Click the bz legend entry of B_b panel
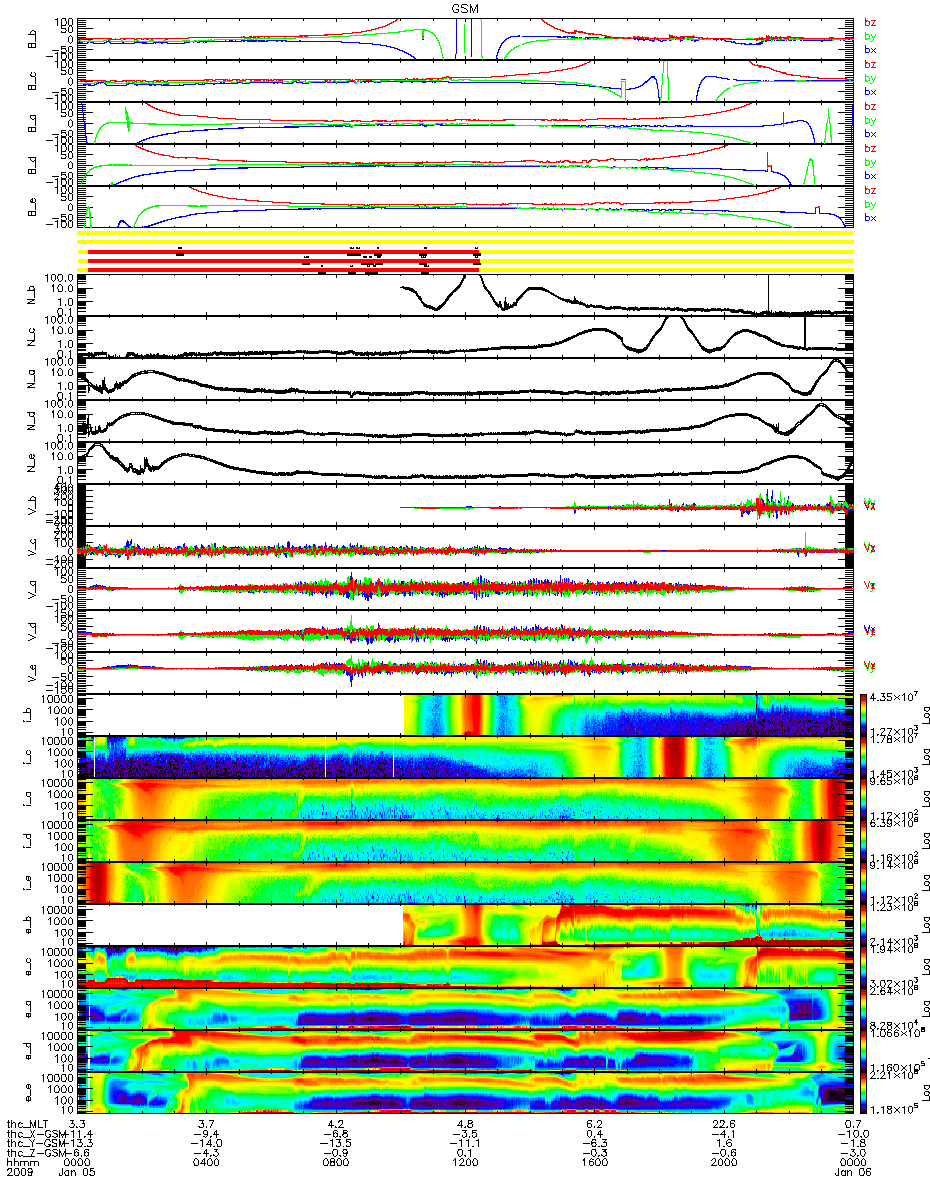The width and height of the screenshot is (930, 1200). tap(870, 22)
